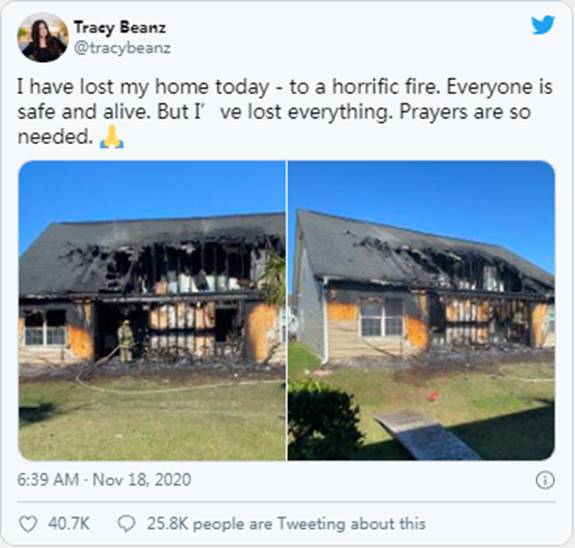The height and width of the screenshot is (548, 575).
Task: Click the reply speech bubble icon
Action: [x=127, y=524]
